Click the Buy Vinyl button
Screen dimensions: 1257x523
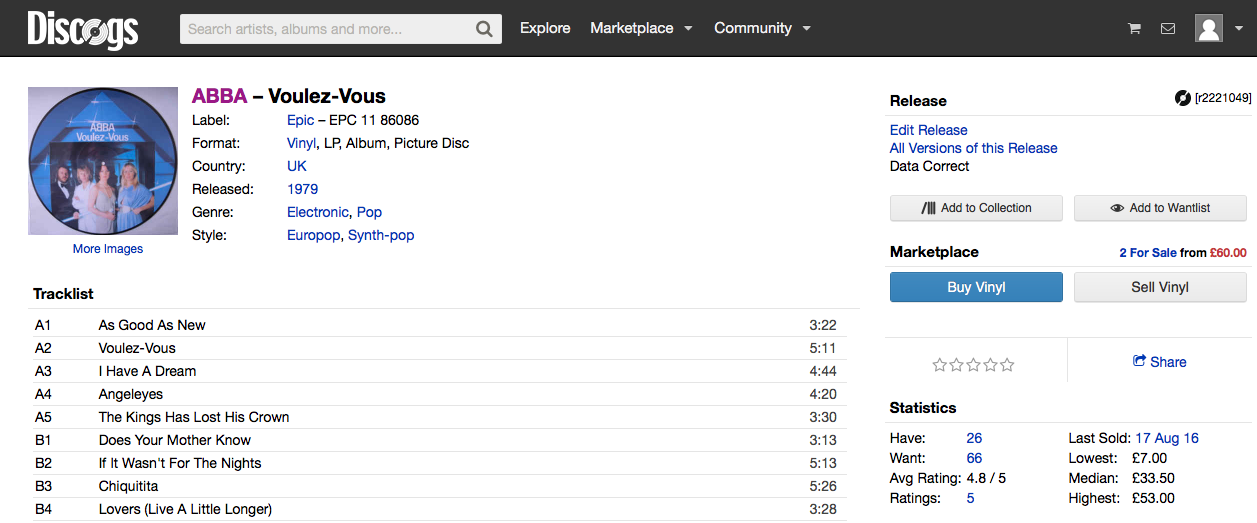point(976,287)
